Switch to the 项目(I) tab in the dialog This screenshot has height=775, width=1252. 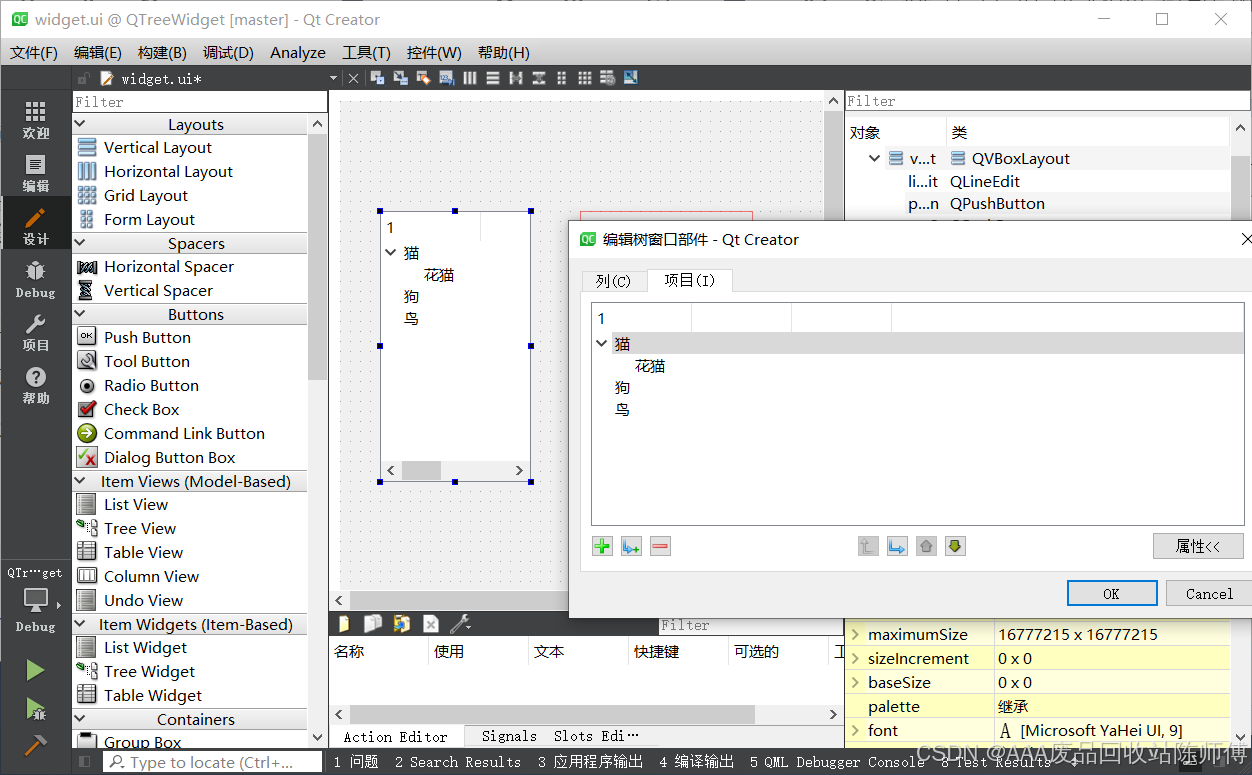coord(690,280)
